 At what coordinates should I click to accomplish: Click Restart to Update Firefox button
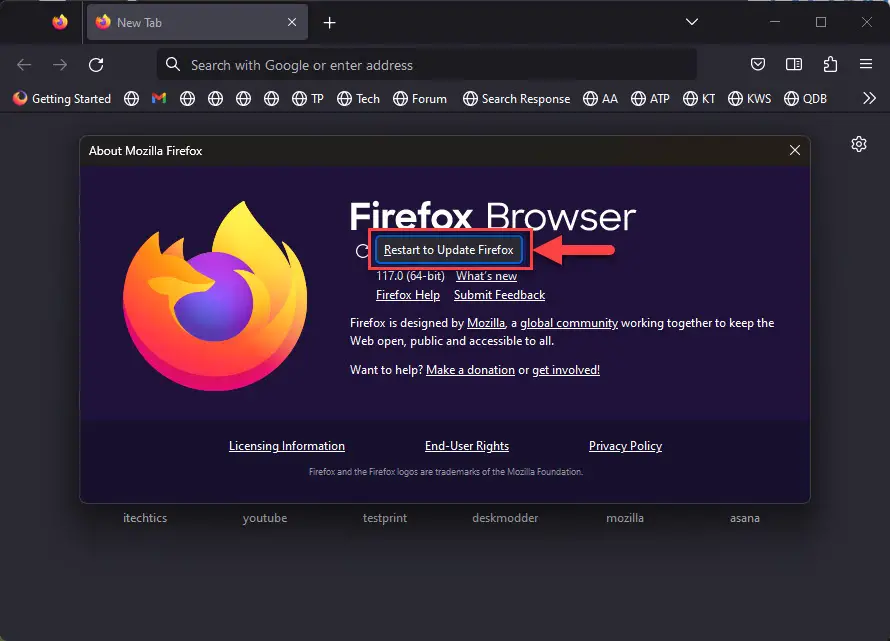click(448, 250)
